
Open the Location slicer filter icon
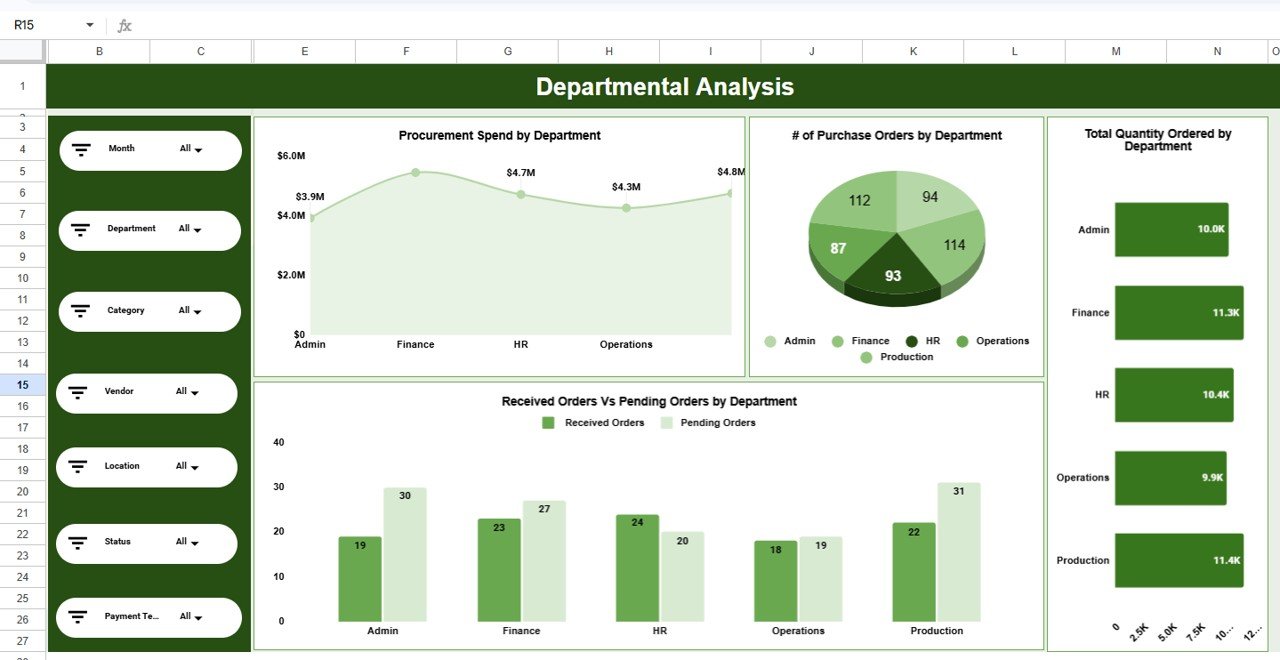point(77,466)
